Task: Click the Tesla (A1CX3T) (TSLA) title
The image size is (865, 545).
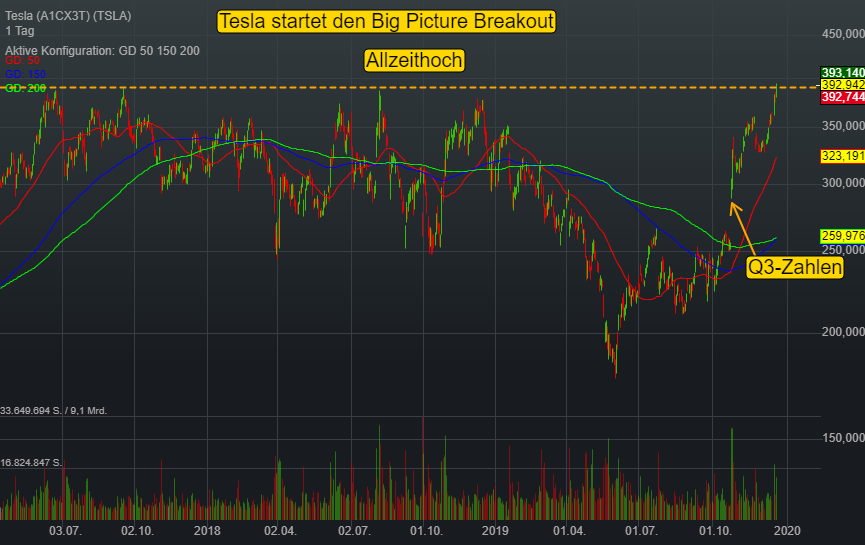Action: pyautogui.click(x=68, y=16)
